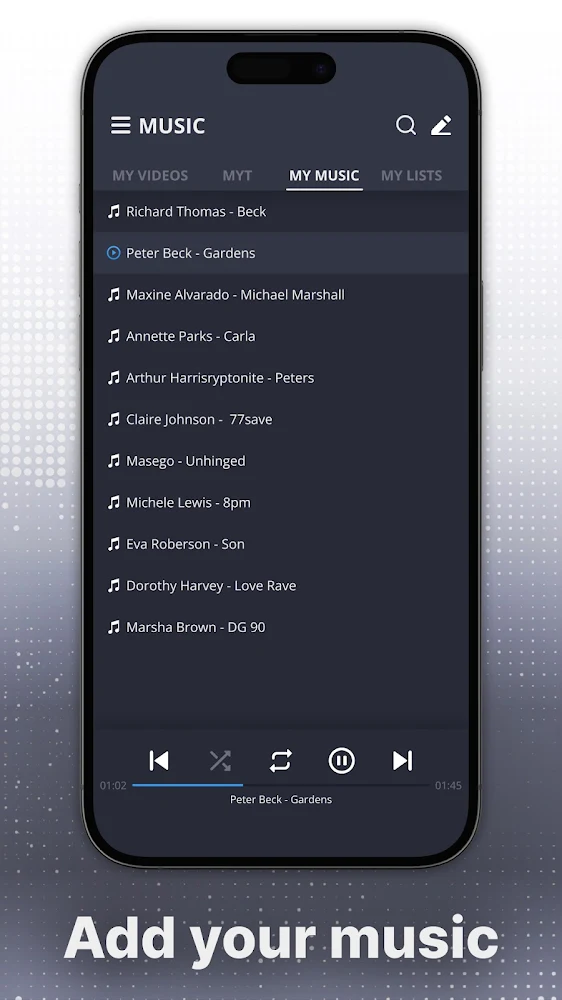Play Claire Johnson - 77save

click(x=281, y=419)
